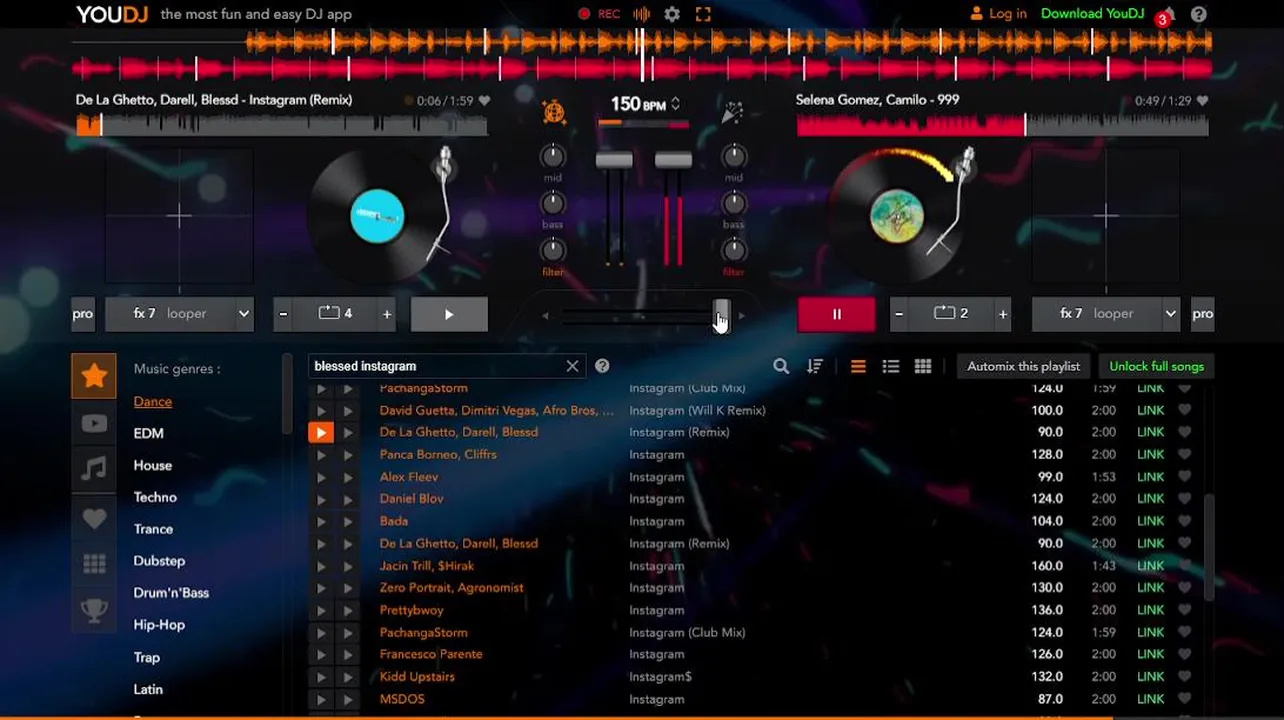Click the metronome sync icon left of BPM
This screenshot has width=1284, height=720.
(553, 112)
